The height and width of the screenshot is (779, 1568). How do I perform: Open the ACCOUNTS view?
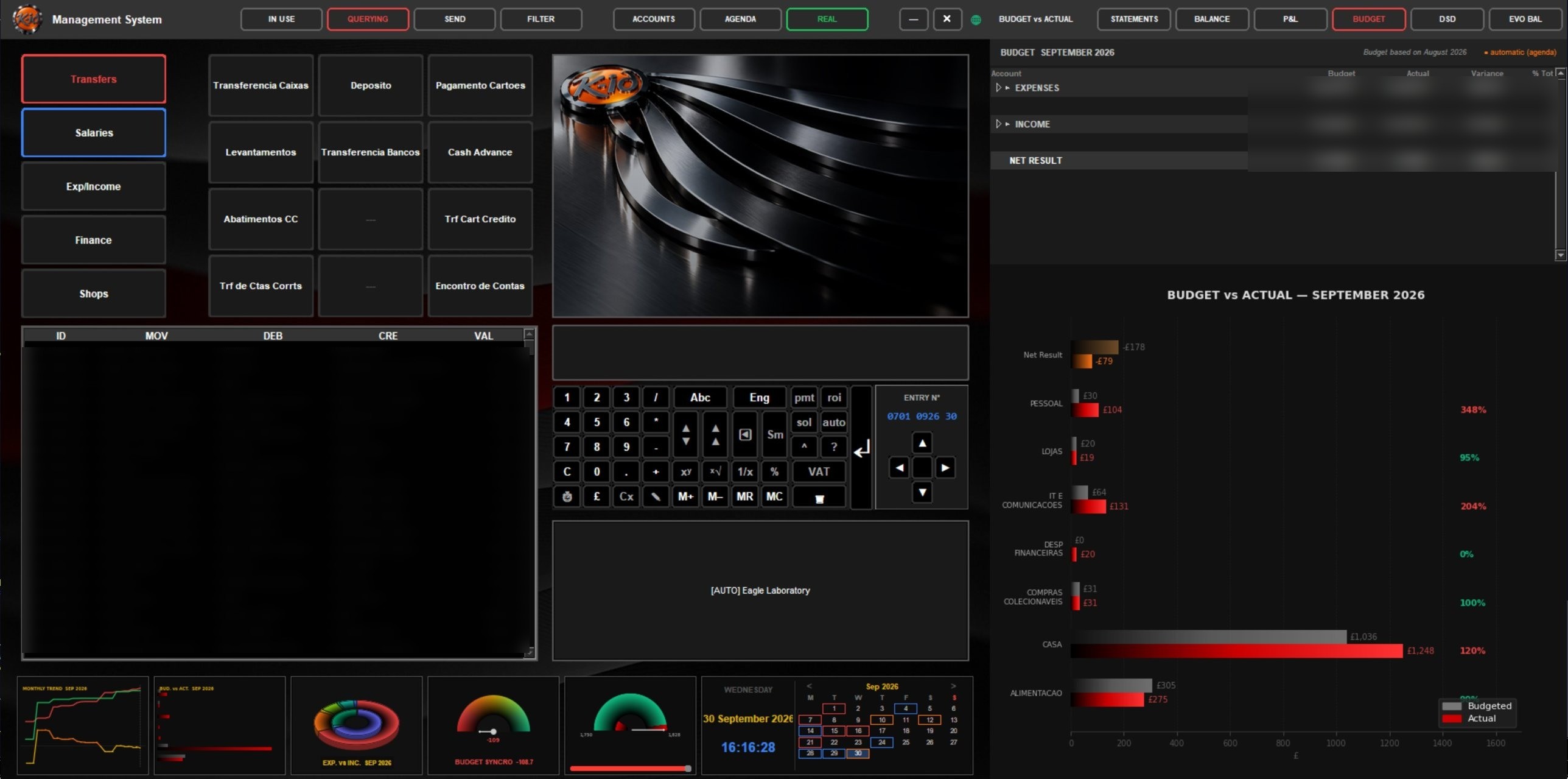coord(653,19)
